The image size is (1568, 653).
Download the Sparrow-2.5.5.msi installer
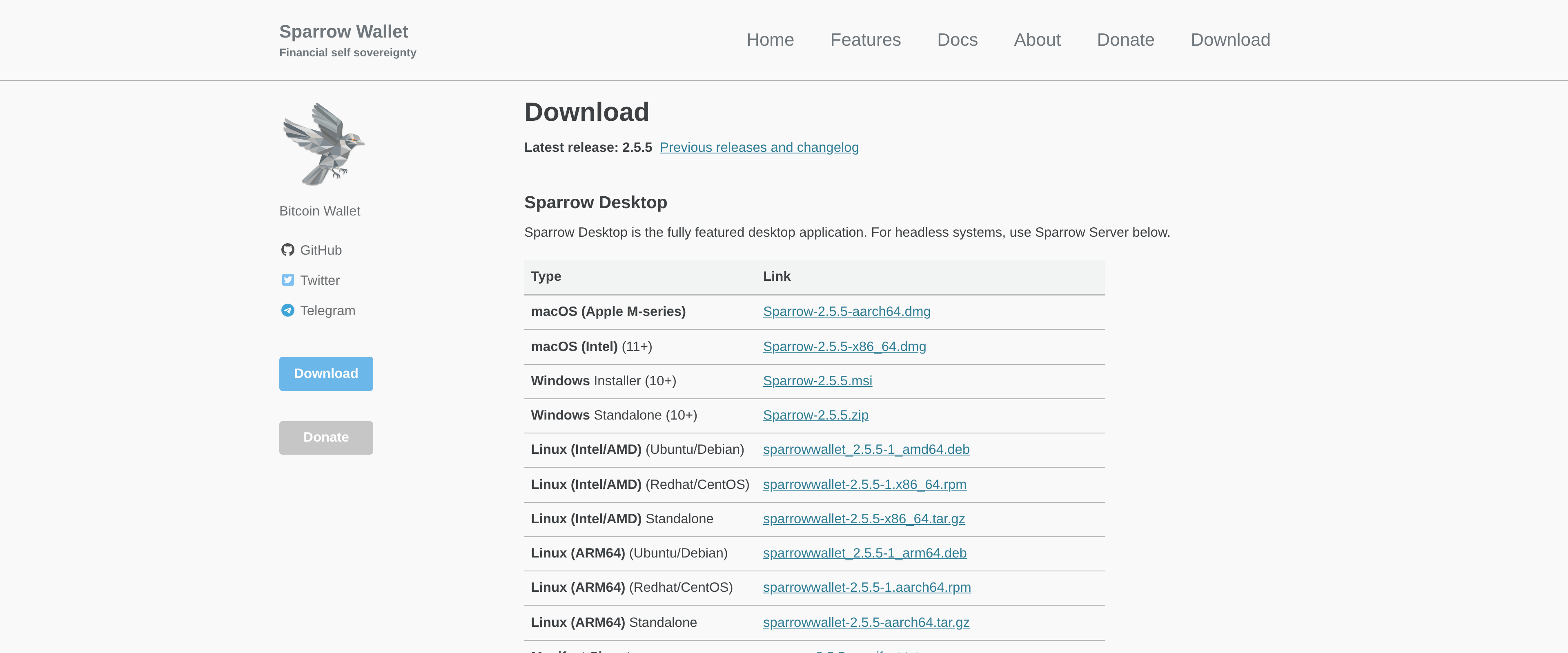(817, 381)
